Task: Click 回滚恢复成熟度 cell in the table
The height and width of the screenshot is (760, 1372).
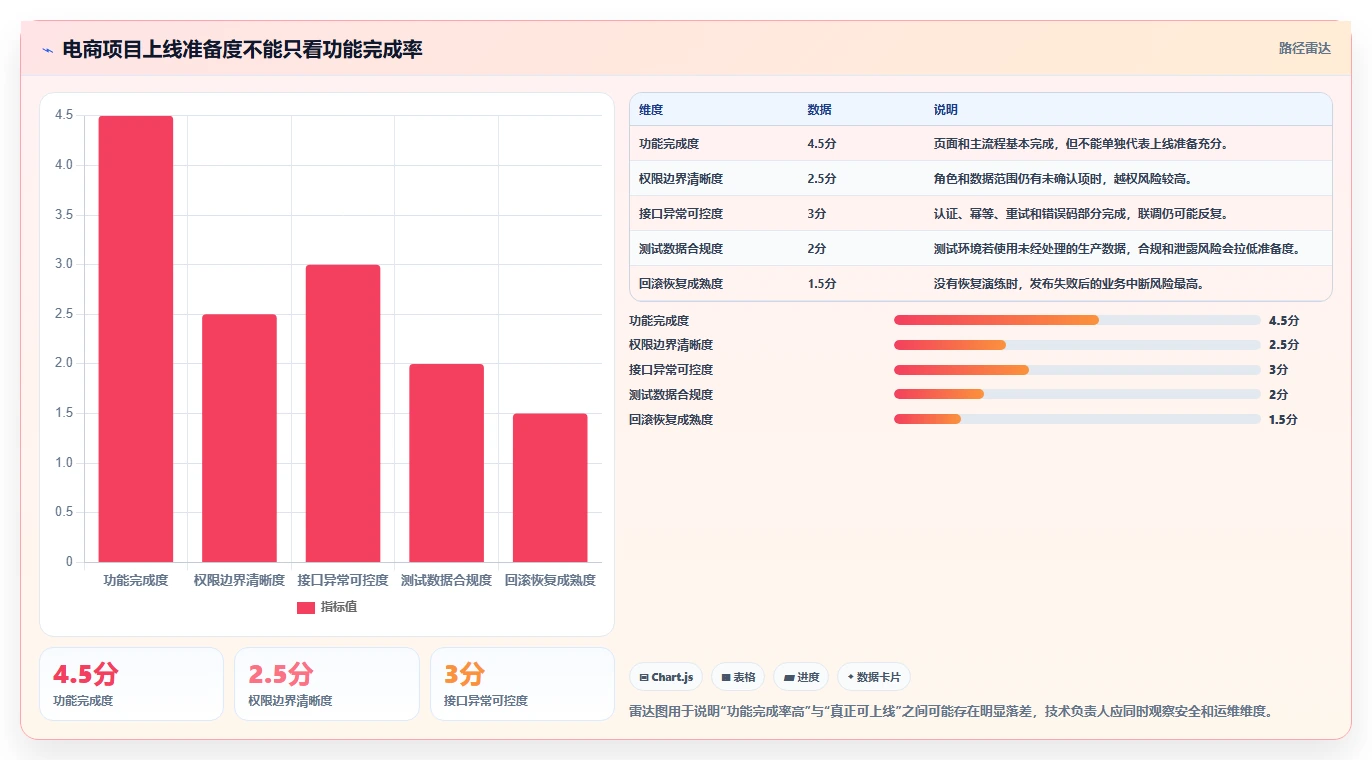Action: 681,284
